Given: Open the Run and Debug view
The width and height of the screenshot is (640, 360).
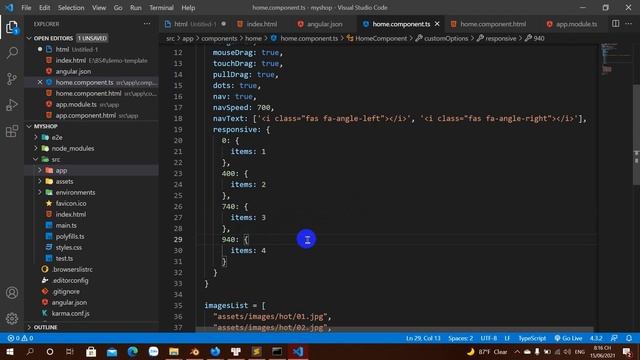Looking at the screenshot, I should click(x=12, y=105).
